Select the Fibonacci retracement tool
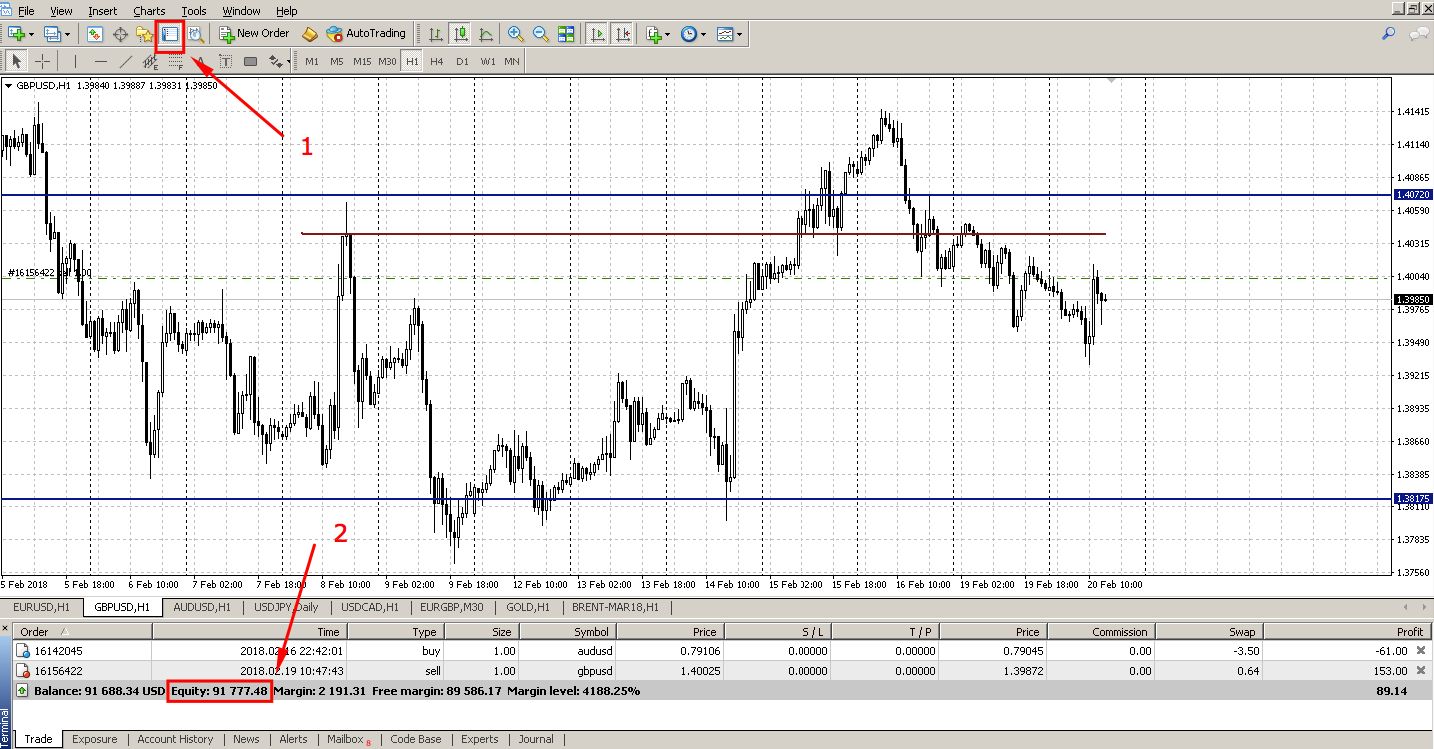 click(x=176, y=61)
